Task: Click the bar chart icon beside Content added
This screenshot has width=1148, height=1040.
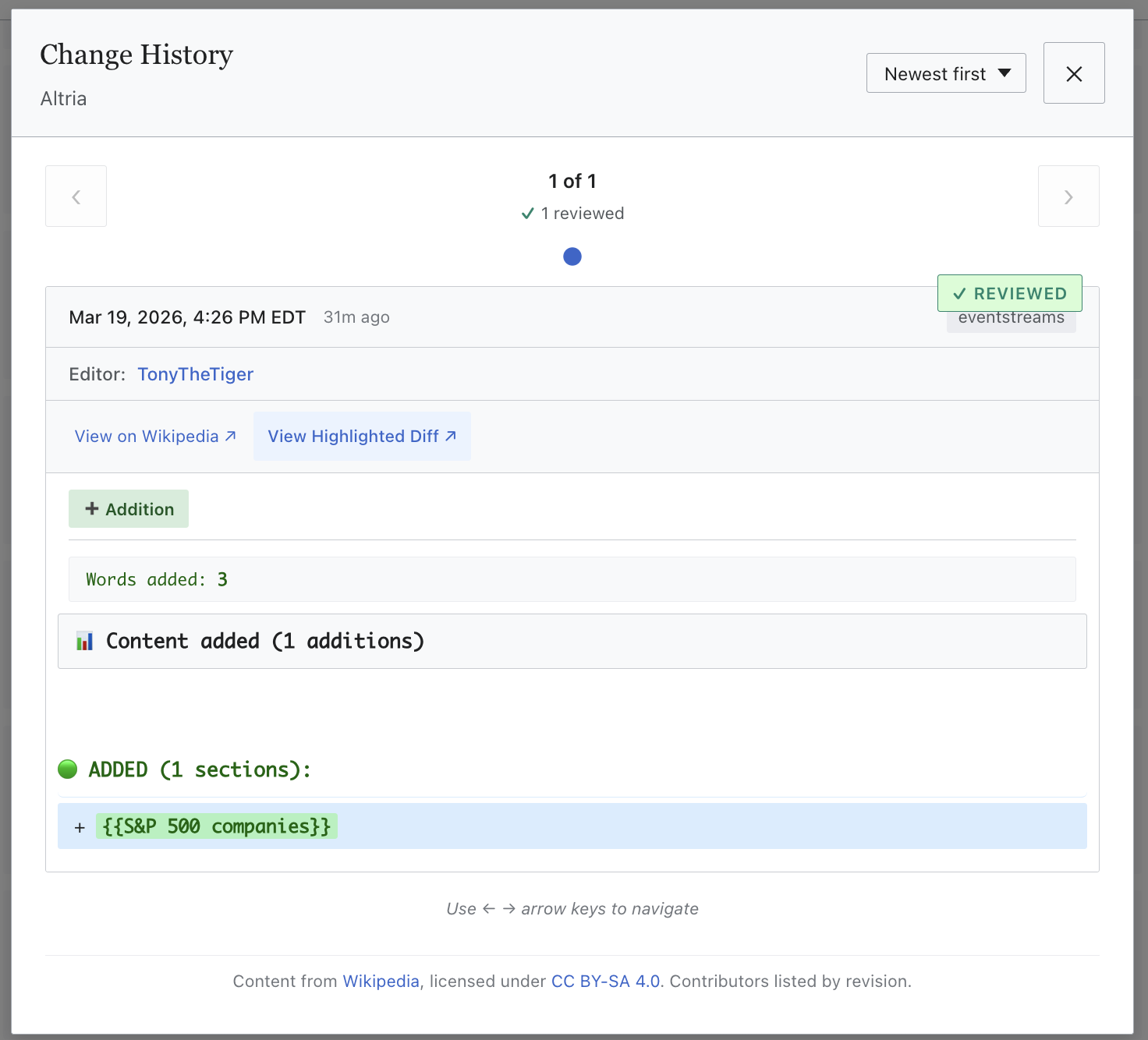Action: (84, 641)
